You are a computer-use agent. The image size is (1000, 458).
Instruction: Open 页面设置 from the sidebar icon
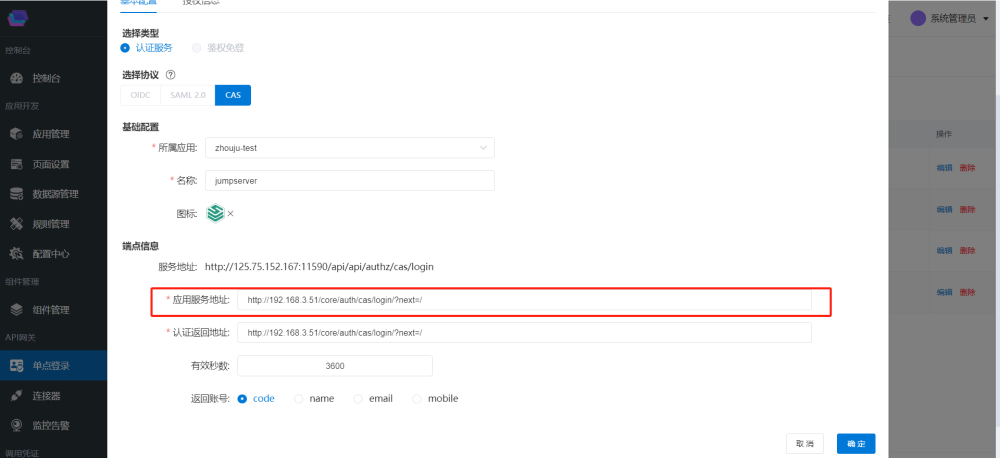[x=17, y=164]
